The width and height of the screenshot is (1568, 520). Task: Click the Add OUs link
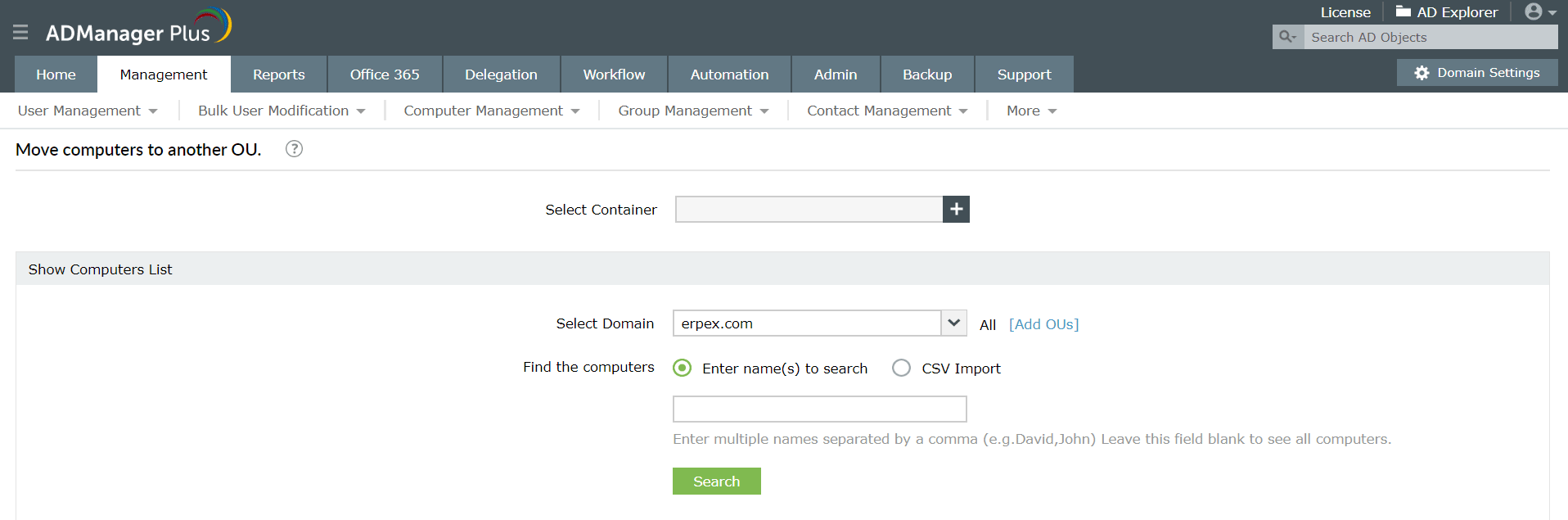pyautogui.click(x=1043, y=324)
